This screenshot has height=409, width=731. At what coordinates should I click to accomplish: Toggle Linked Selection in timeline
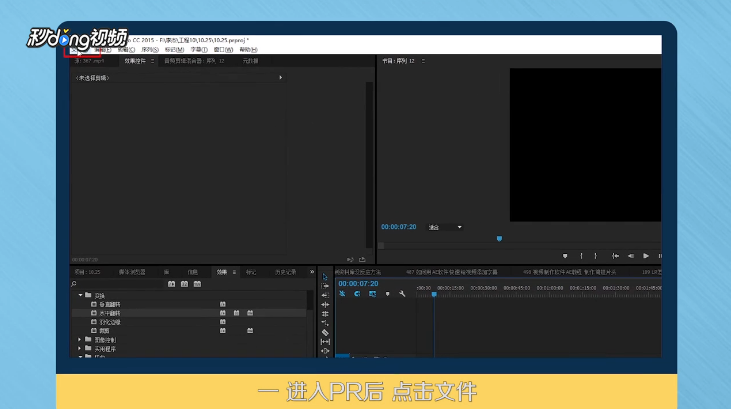click(x=372, y=294)
